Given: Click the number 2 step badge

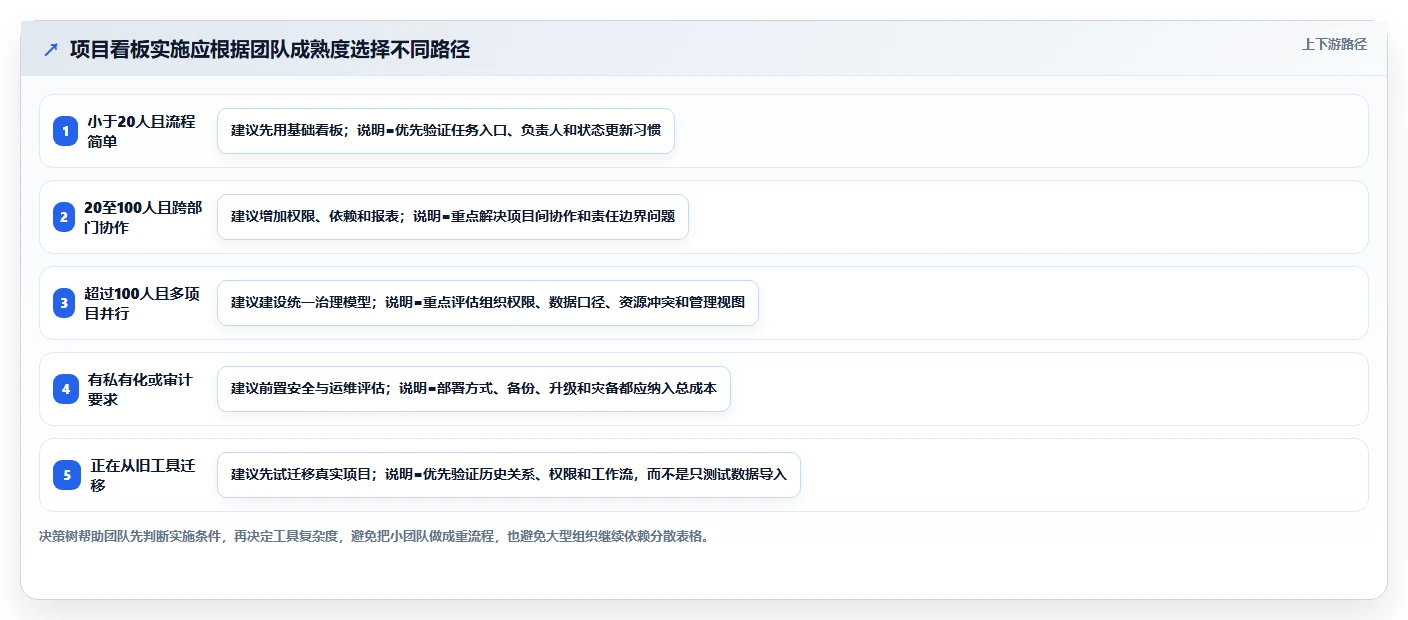Looking at the screenshot, I should [x=65, y=217].
